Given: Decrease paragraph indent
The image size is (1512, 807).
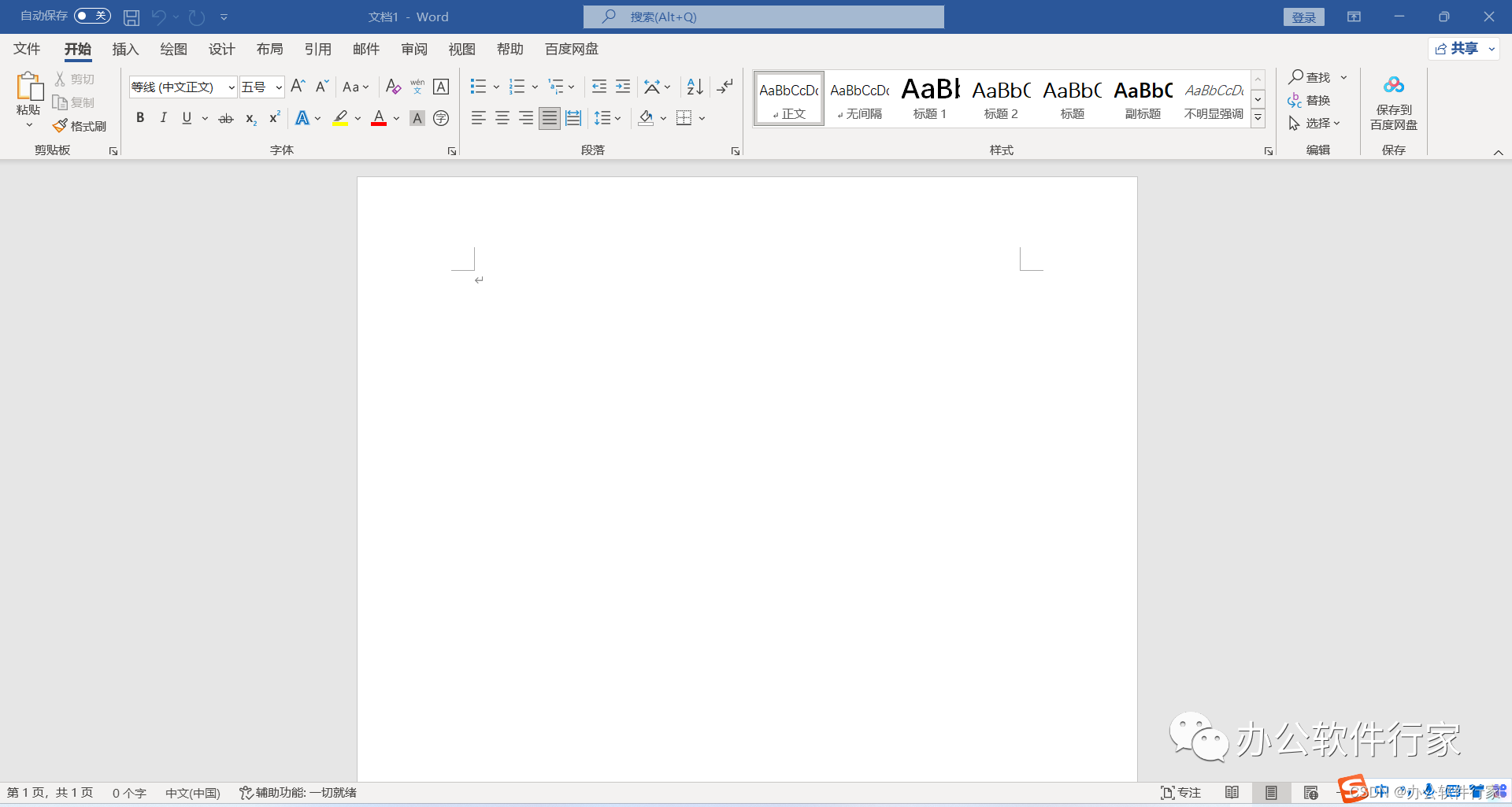Looking at the screenshot, I should click(599, 87).
